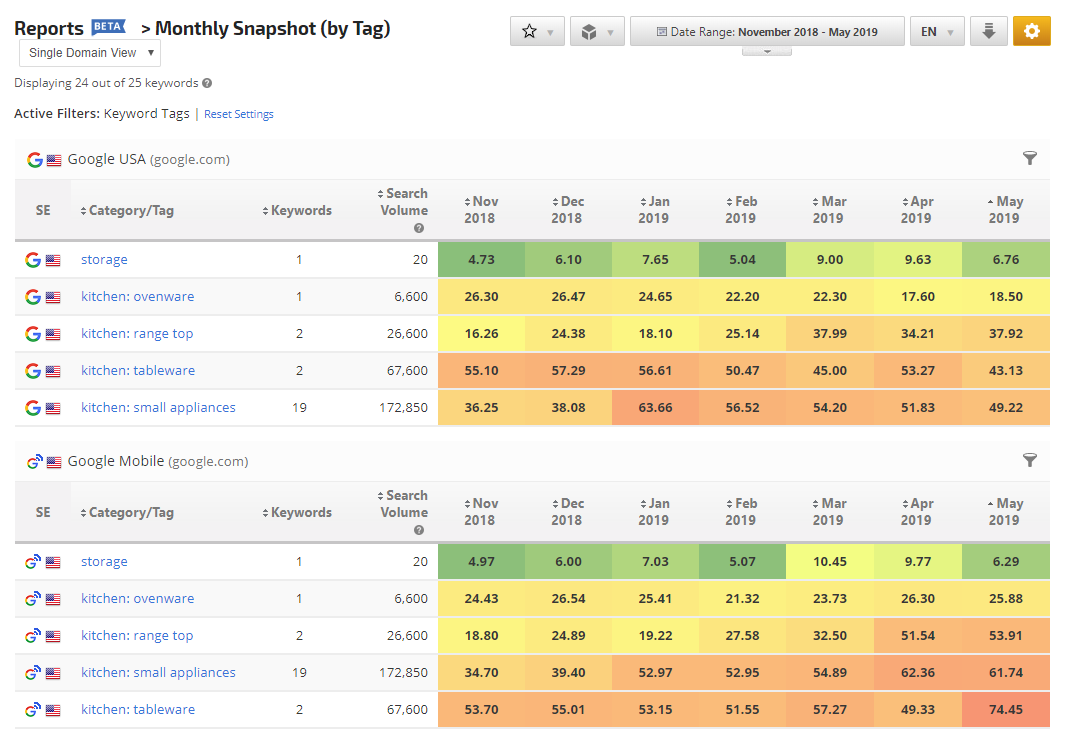Open the EN language dropdown

pos(937,32)
